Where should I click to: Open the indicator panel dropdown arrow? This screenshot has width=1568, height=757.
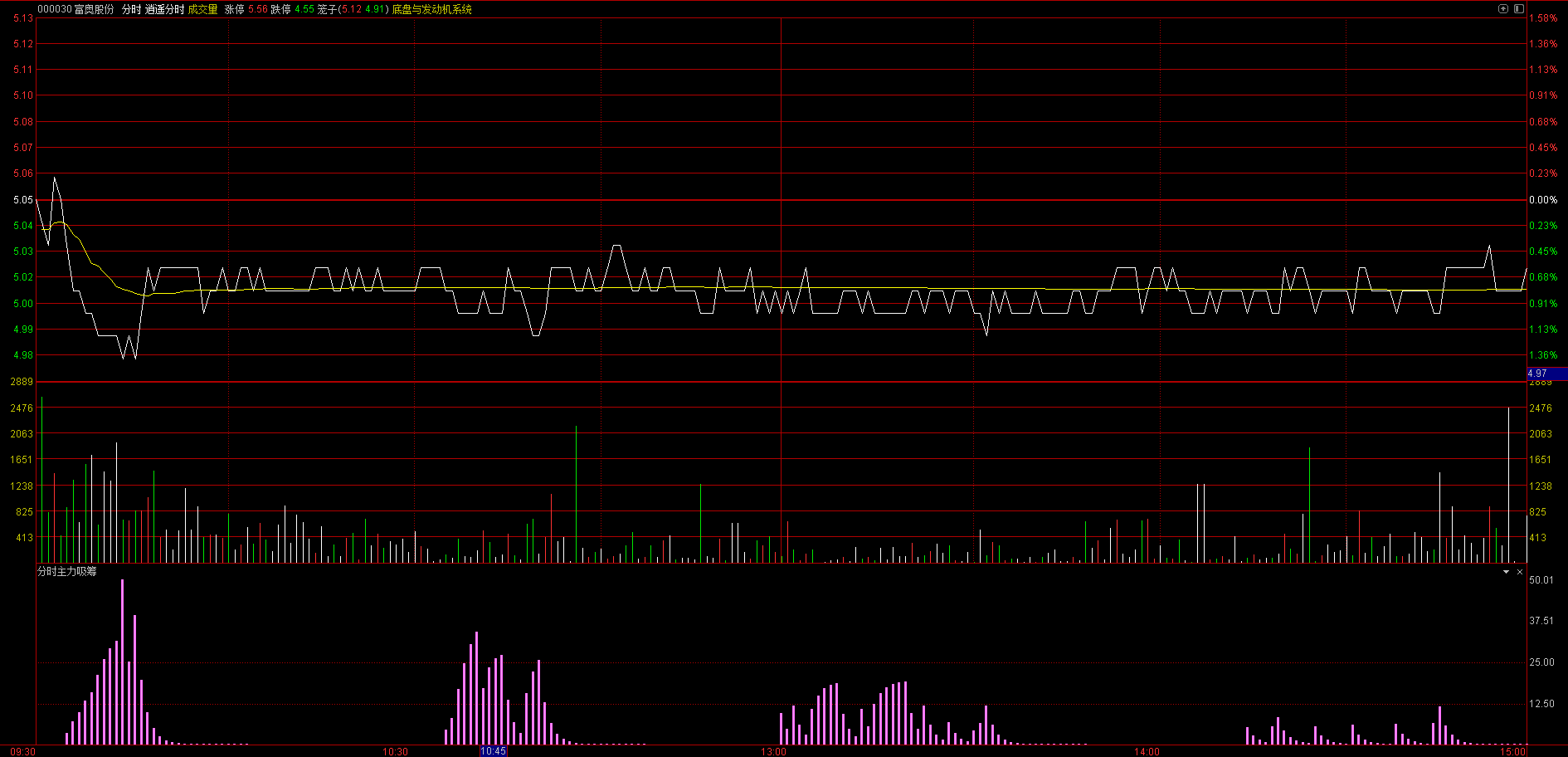pyautogui.click(x=1506, y=572)
